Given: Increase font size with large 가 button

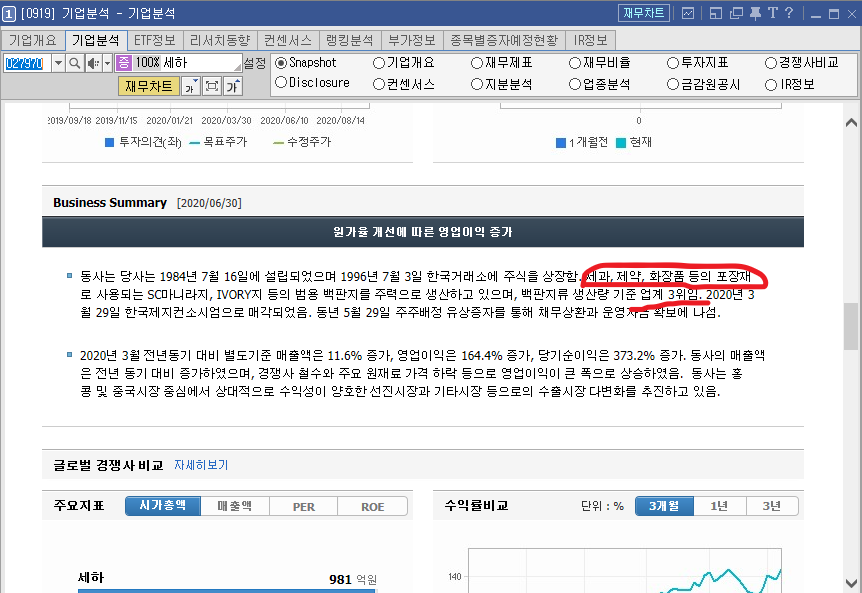Looking at the screenshot, I should click(x=233, y=86).
